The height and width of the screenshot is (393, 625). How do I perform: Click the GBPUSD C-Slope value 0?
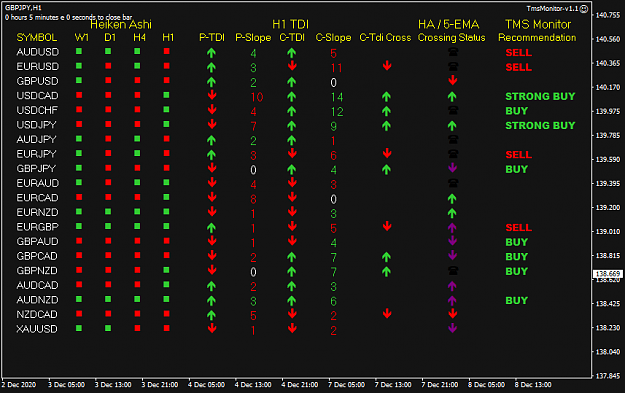(x=333, y=83)
